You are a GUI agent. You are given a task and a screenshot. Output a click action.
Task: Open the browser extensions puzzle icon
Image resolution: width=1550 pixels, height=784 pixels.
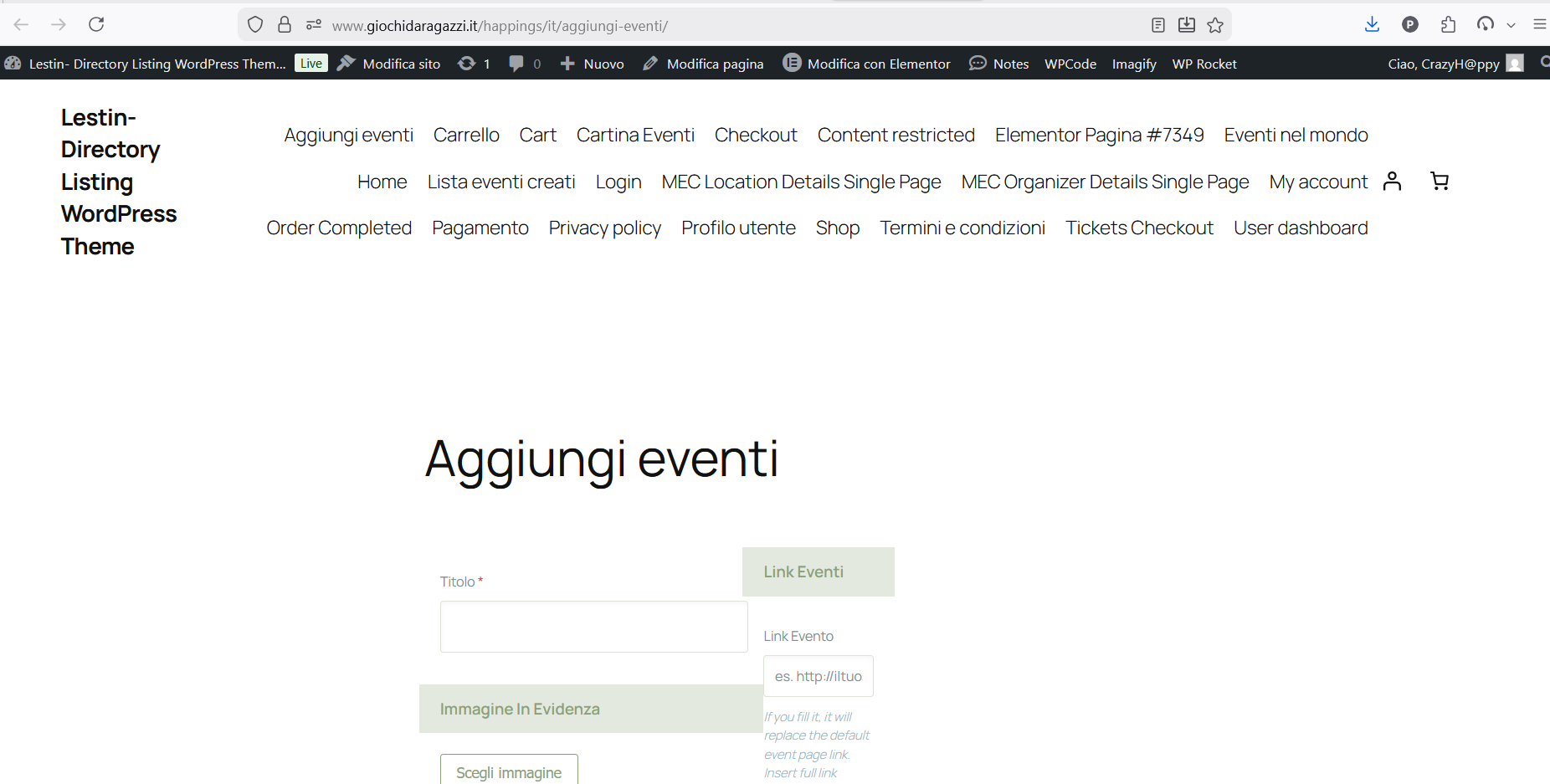(1449, 24)
